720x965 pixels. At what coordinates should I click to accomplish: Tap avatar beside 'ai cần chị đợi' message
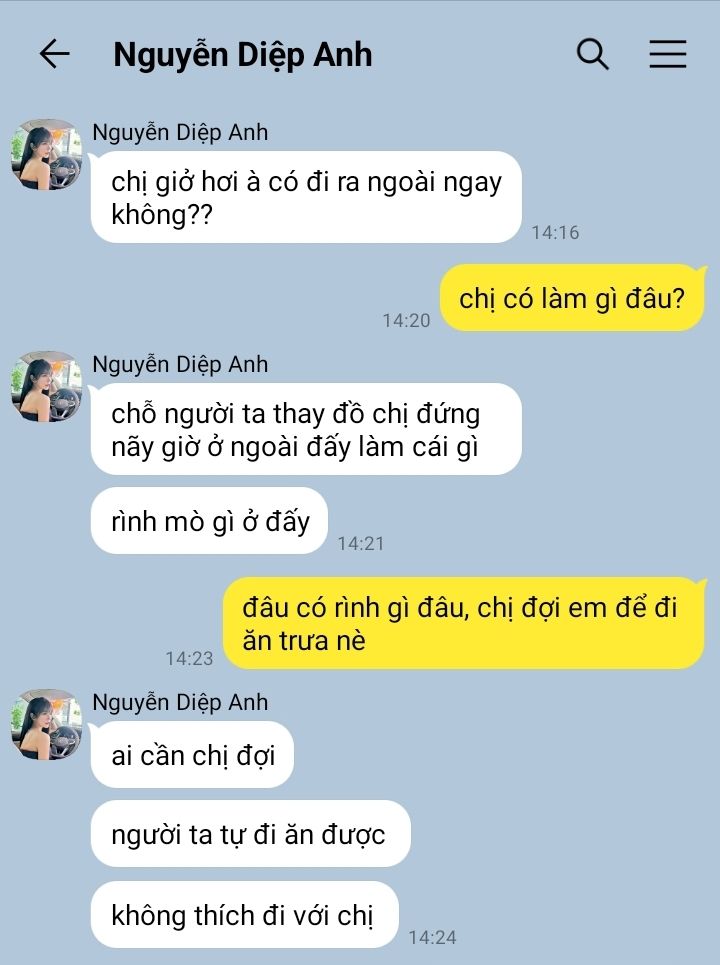coord(47,724)
